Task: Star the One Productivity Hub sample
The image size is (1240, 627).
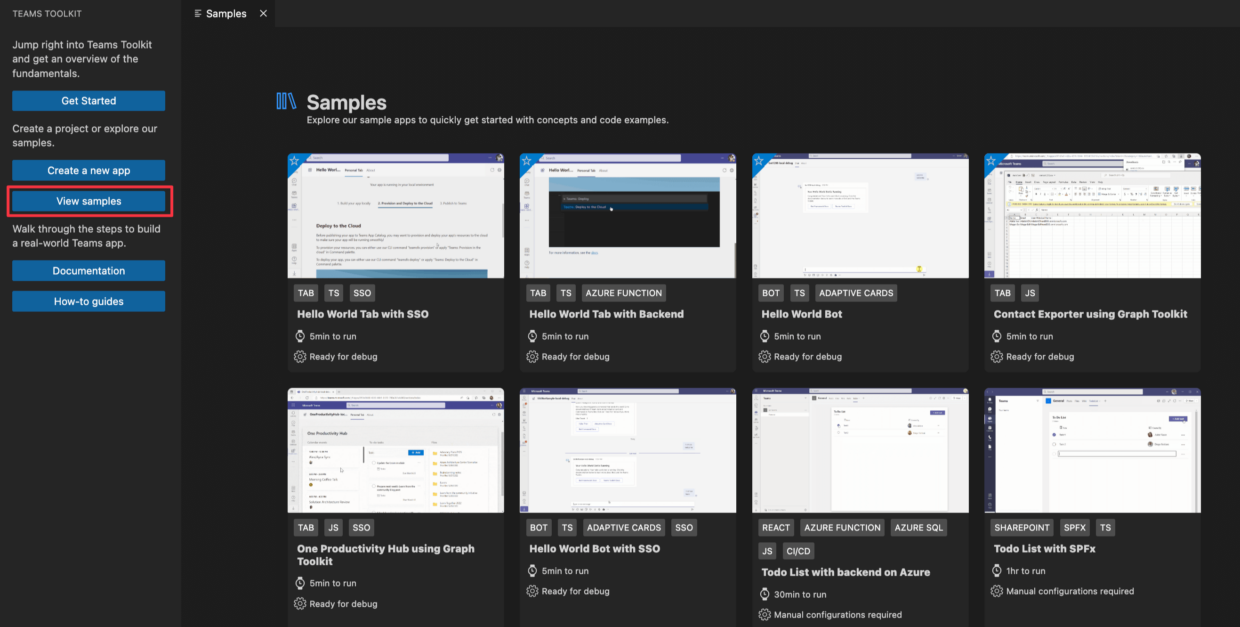Action: [294, 394]
